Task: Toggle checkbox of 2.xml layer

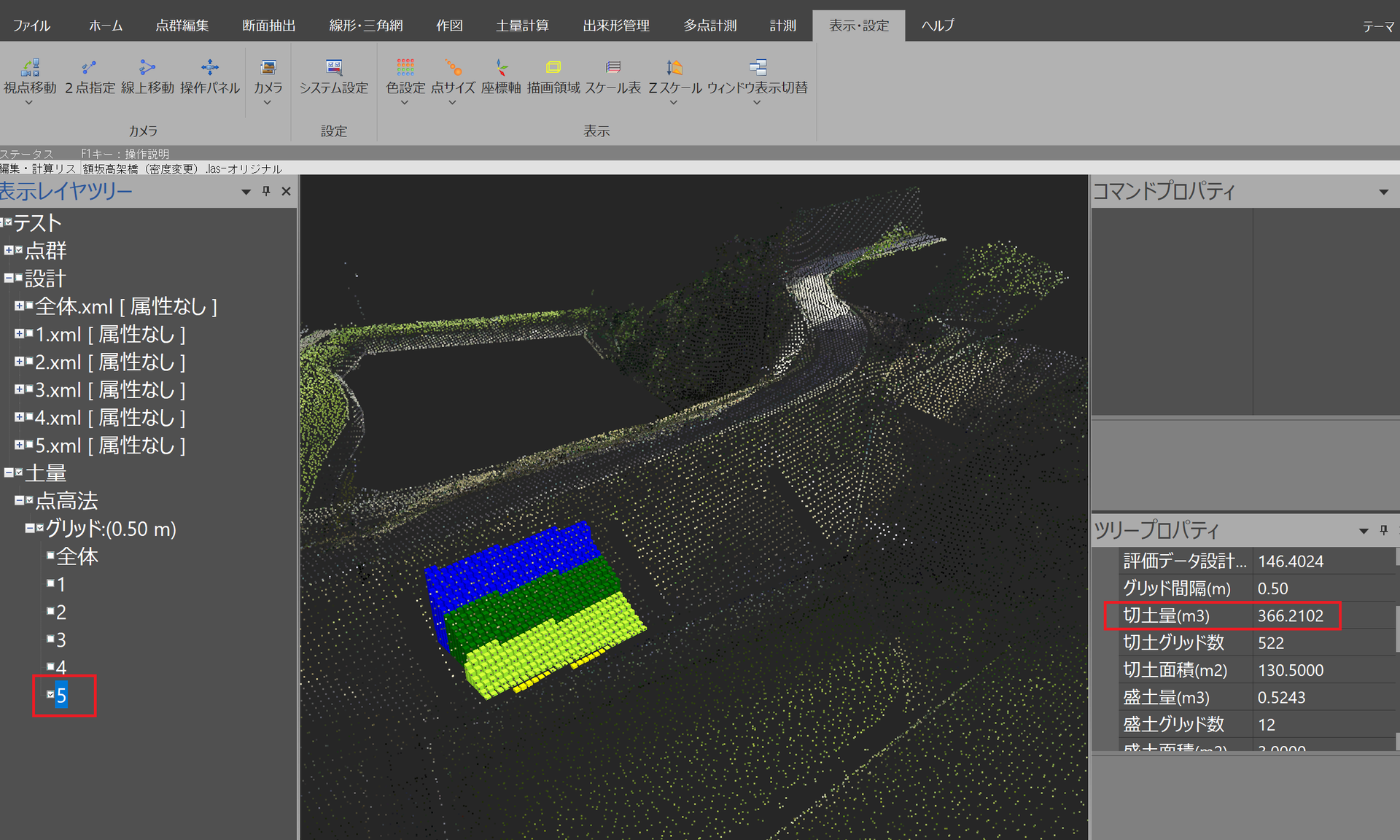Action: click(x=30, y=361)
